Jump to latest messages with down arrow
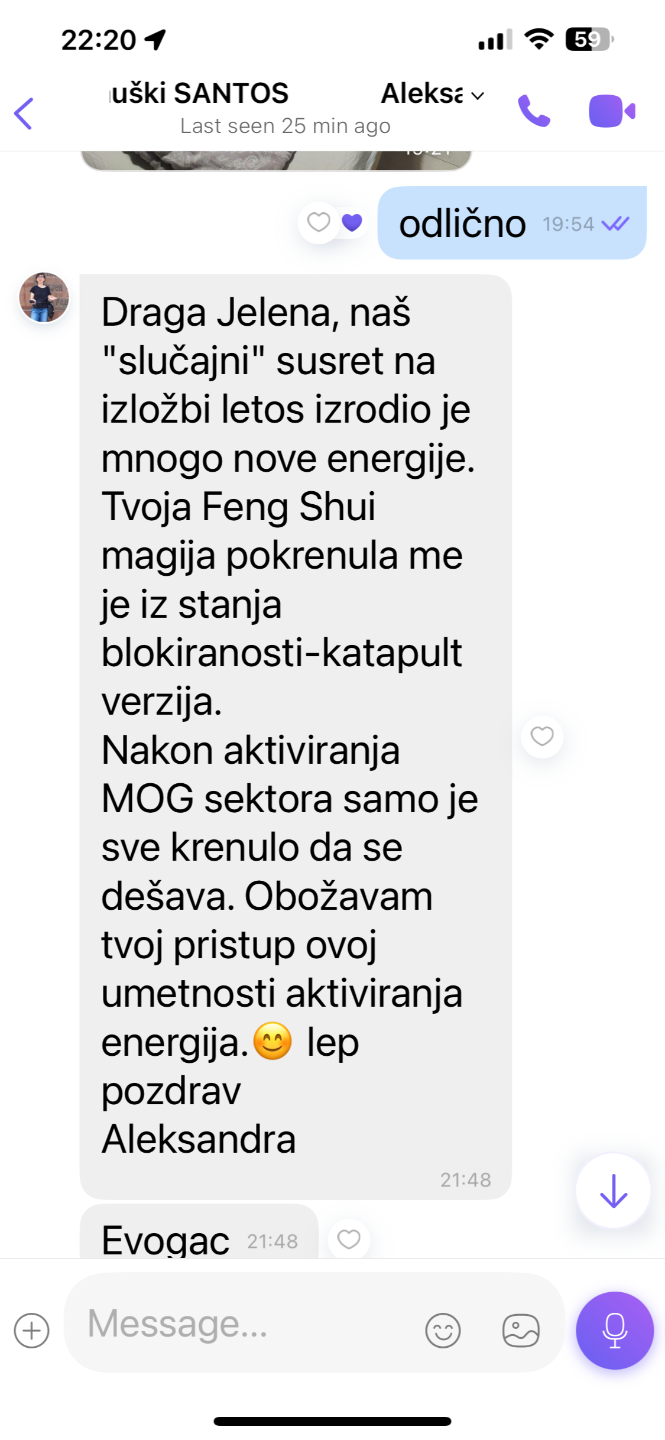665x1440 pixels. 613,1190
